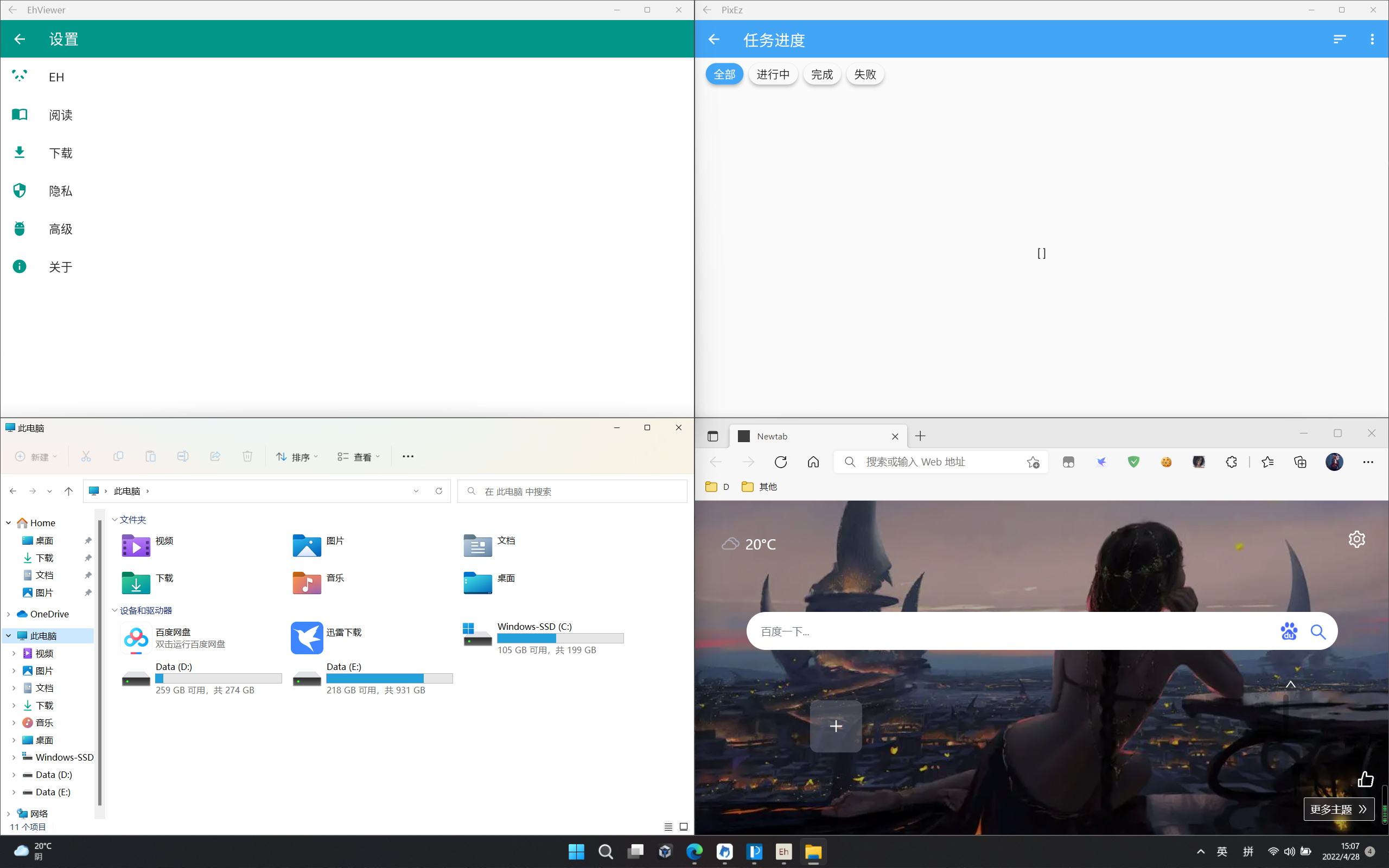This screenshot has width=1389, height=868.
Task: Open the 下载 download settings in EhViewer
Action: coord(347,152)
